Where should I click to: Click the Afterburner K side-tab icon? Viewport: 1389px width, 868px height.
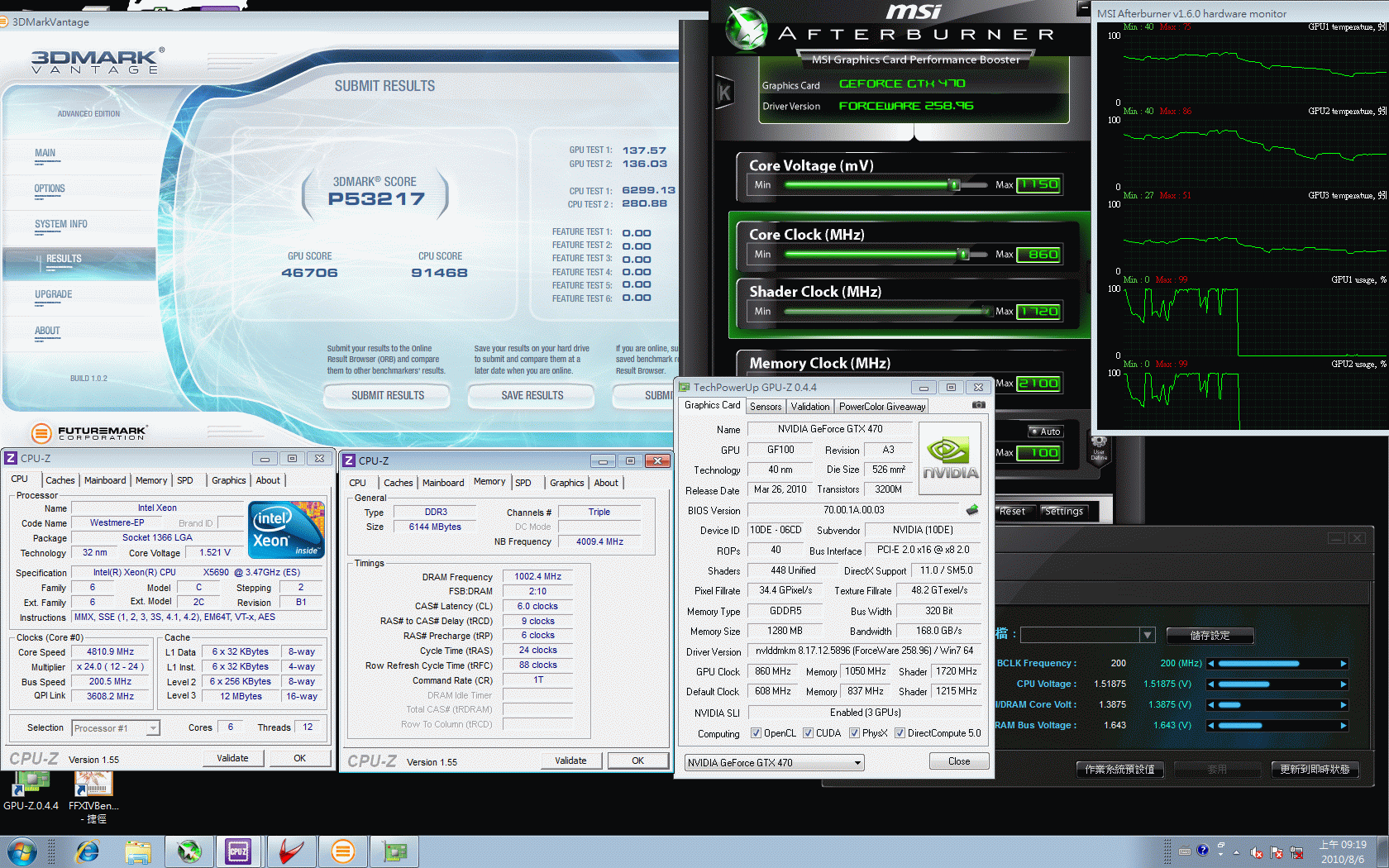724,93
